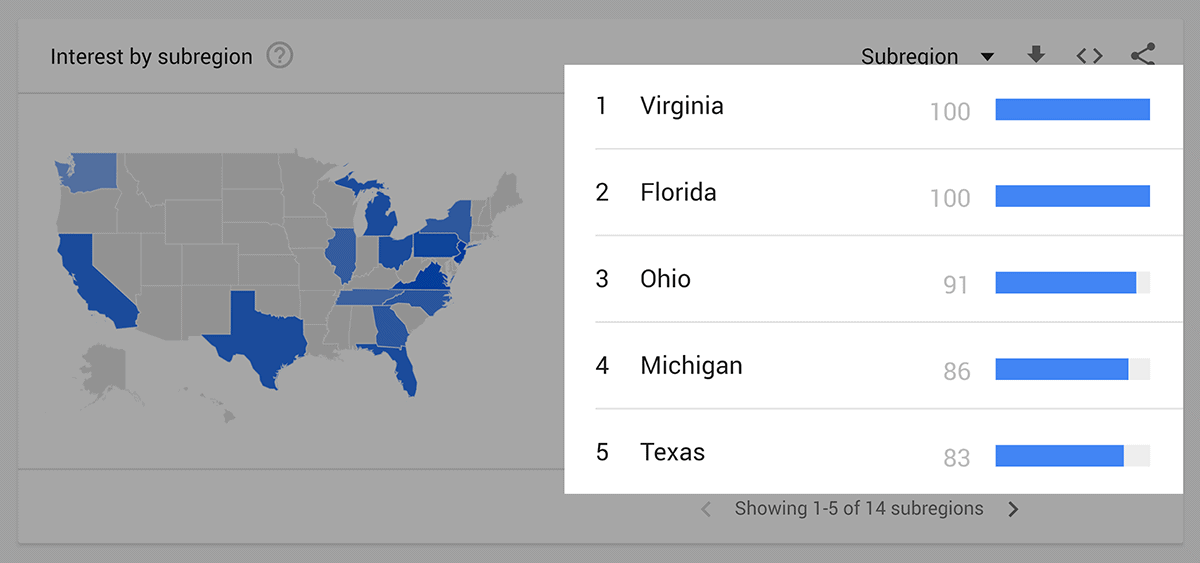
Task: Click Virginia's interest bar
Action: (1073, 109)
